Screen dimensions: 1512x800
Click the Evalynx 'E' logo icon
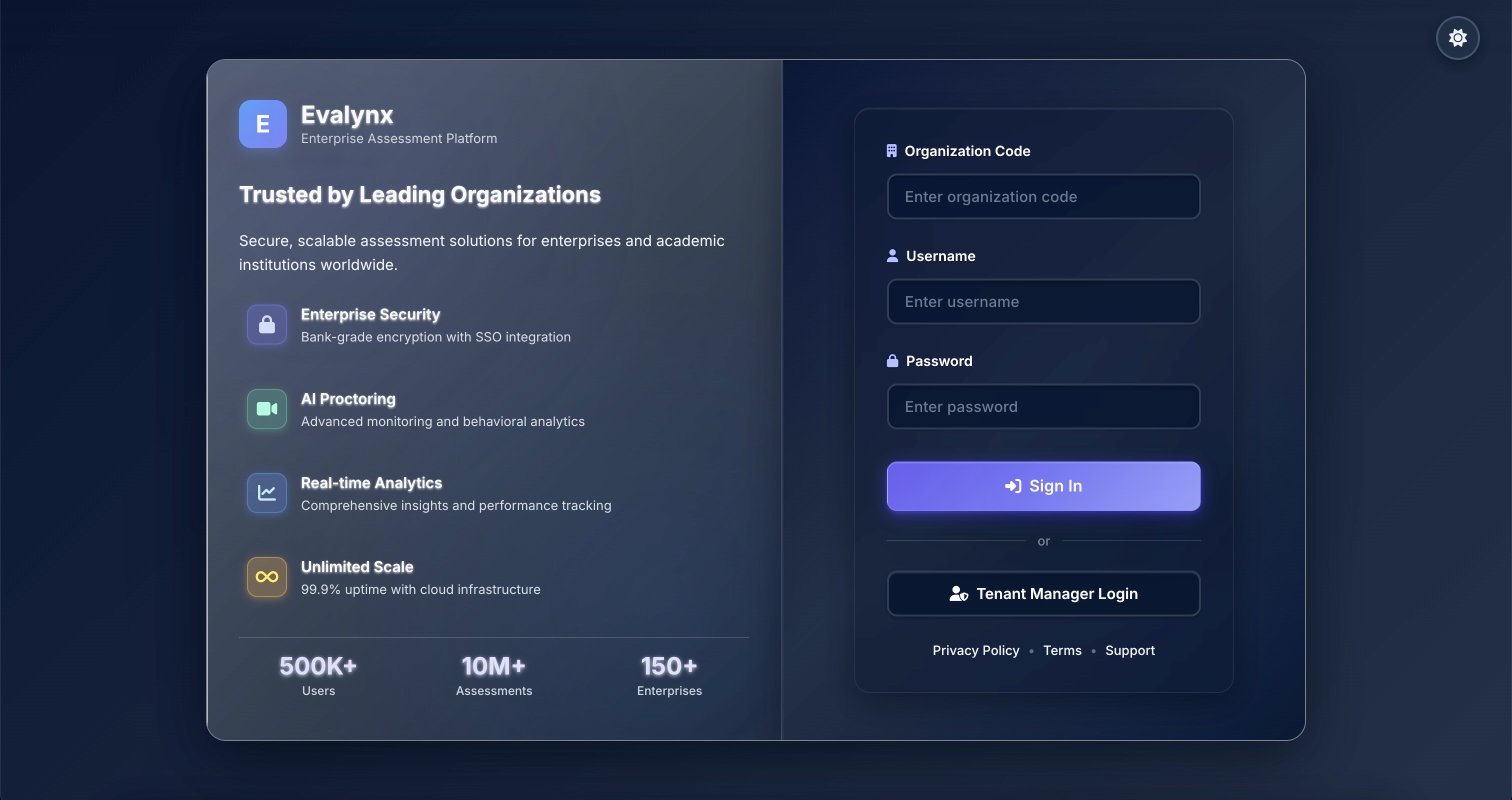click(x=262, y=124)
